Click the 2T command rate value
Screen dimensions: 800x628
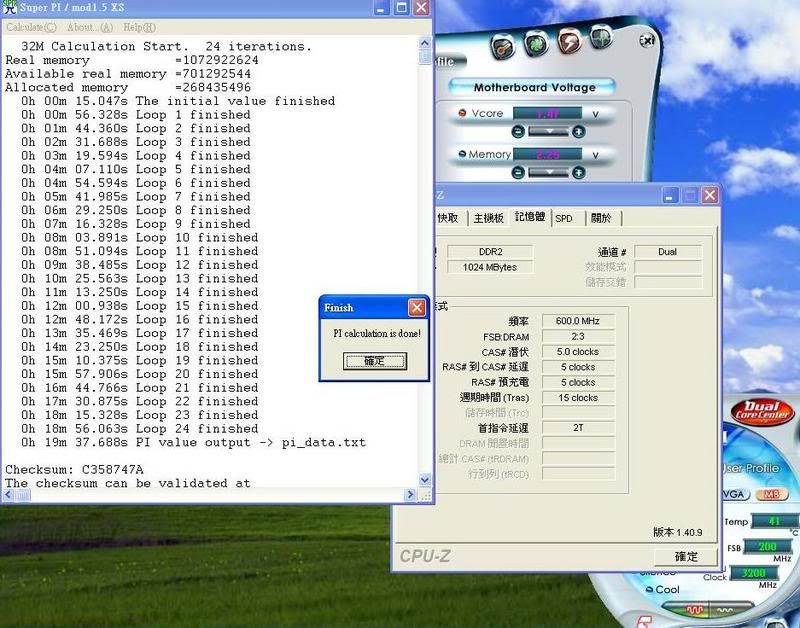tap(578, 428)
